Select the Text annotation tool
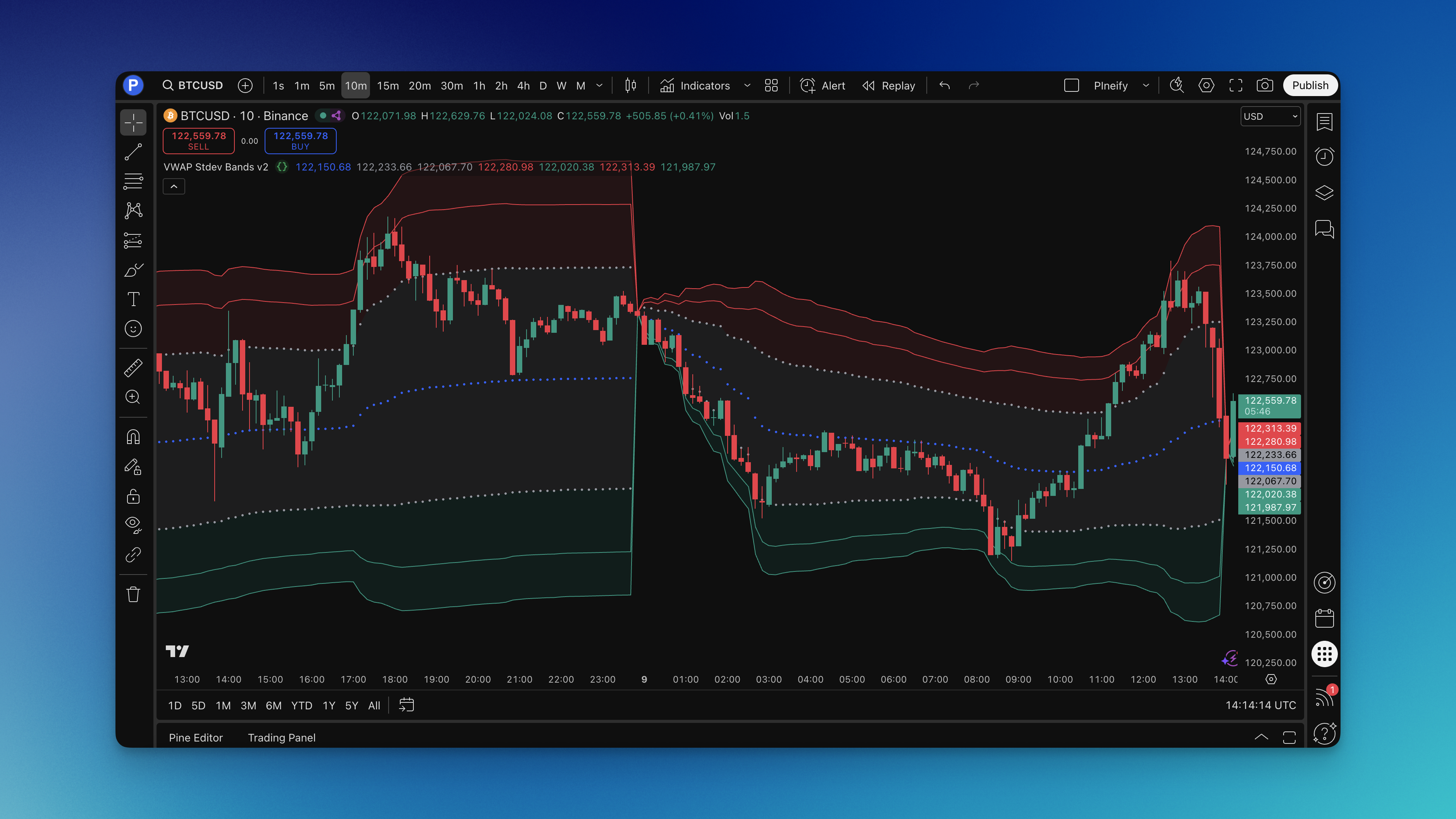Viewport: 1456px width, 819px height. point(133,299)
